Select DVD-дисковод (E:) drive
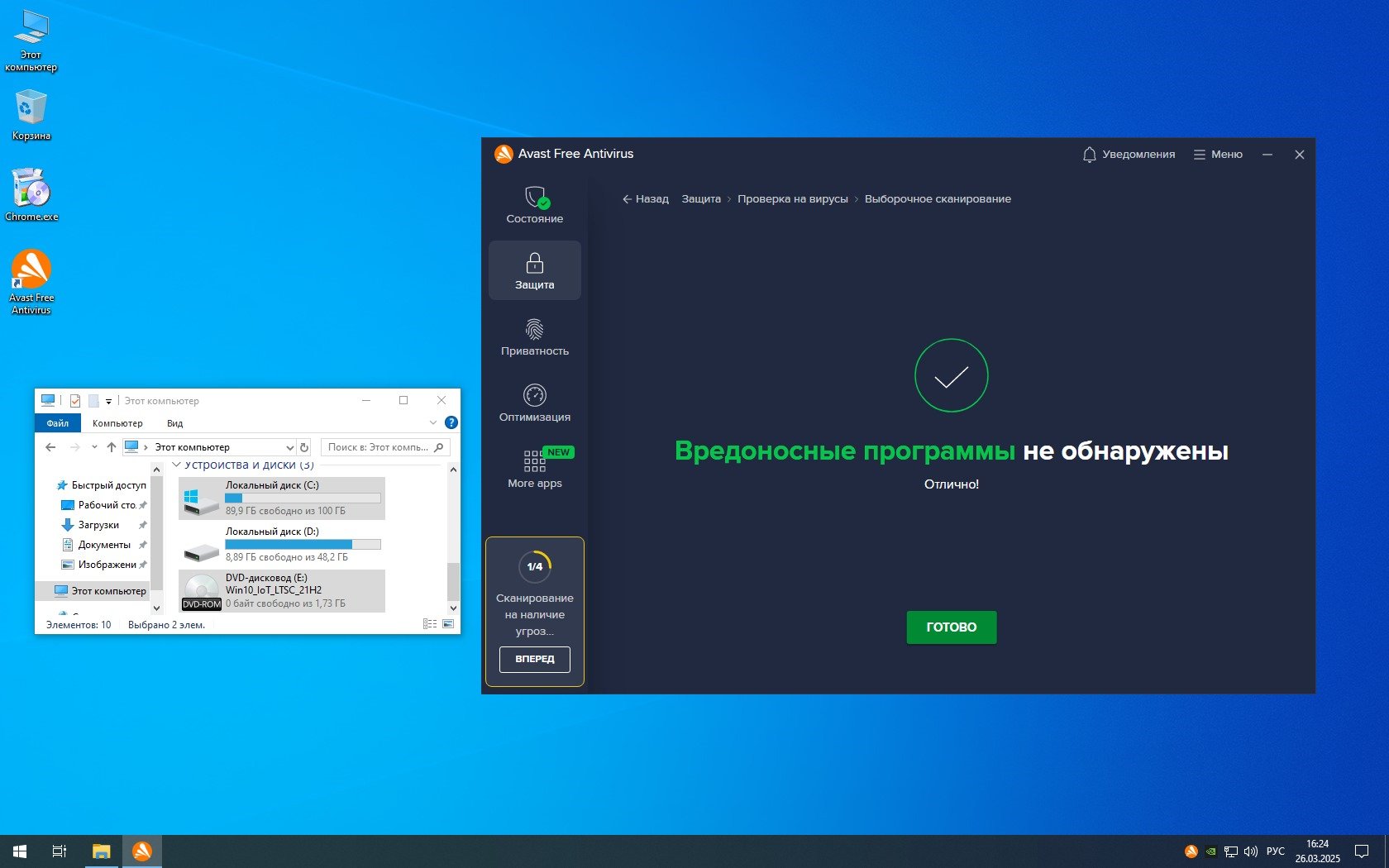The height and width of the screenshot is (868, 1389). 282,591
